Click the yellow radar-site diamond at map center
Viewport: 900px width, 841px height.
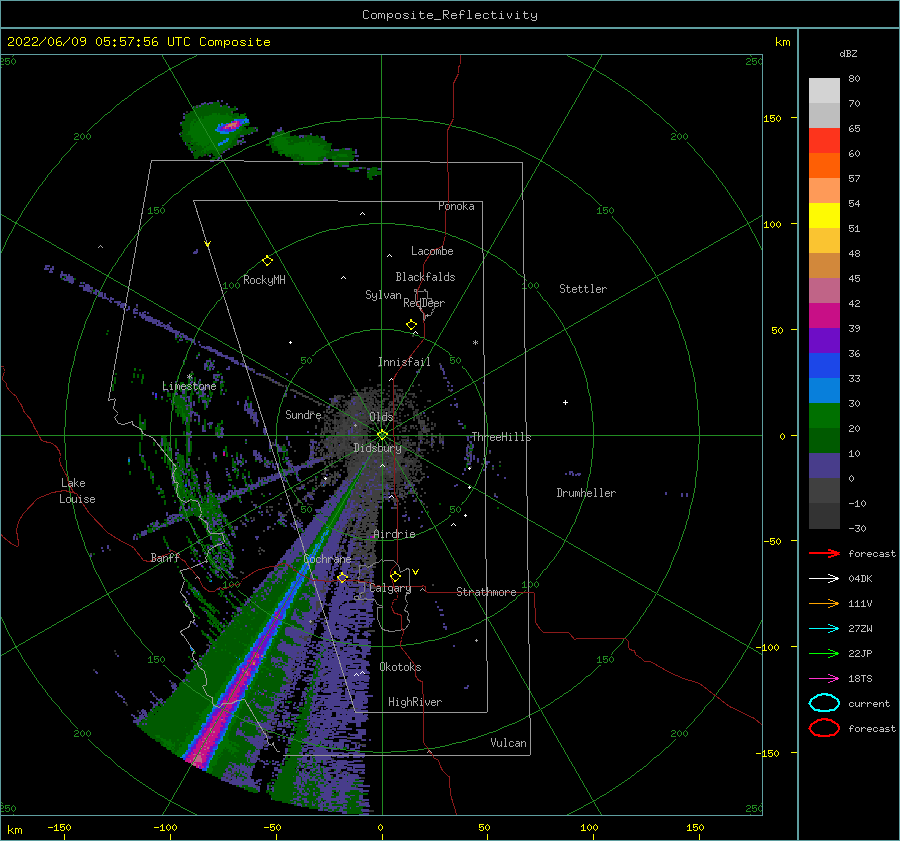[382, 435]
